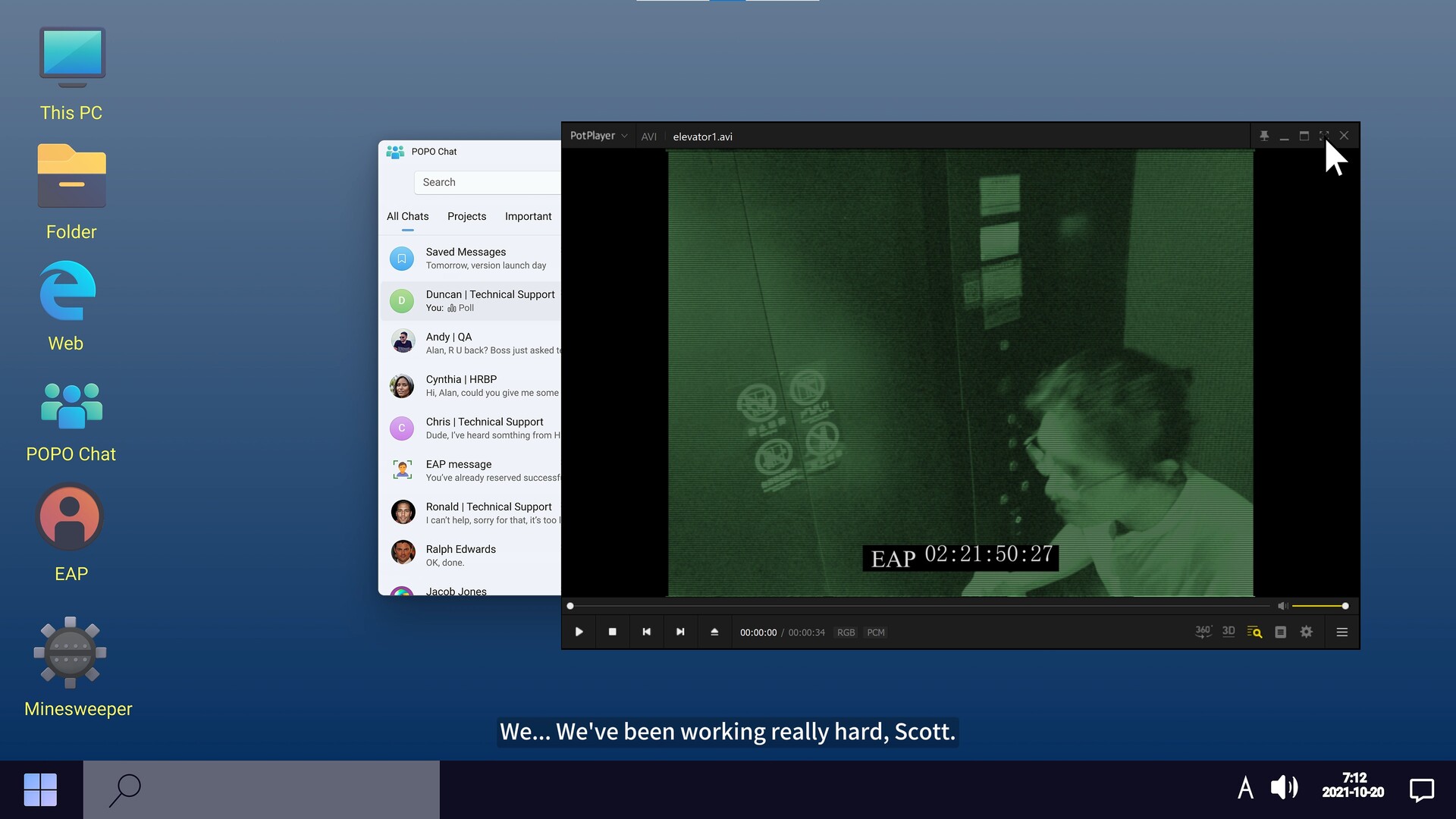Click the POPO Chat search field
The image size is (1456, 819).
485,182
